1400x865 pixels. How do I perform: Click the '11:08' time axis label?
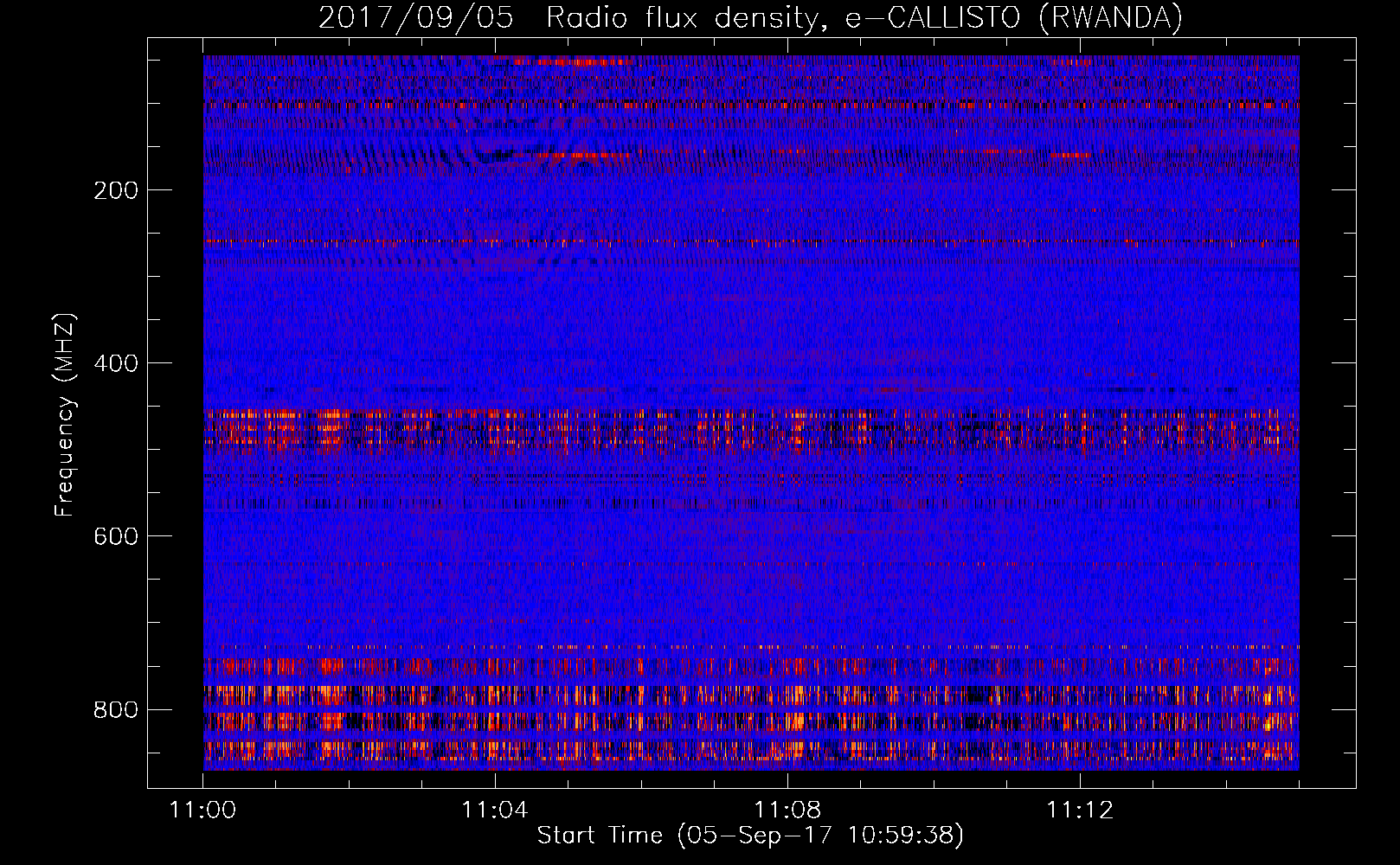coord(787,811)
